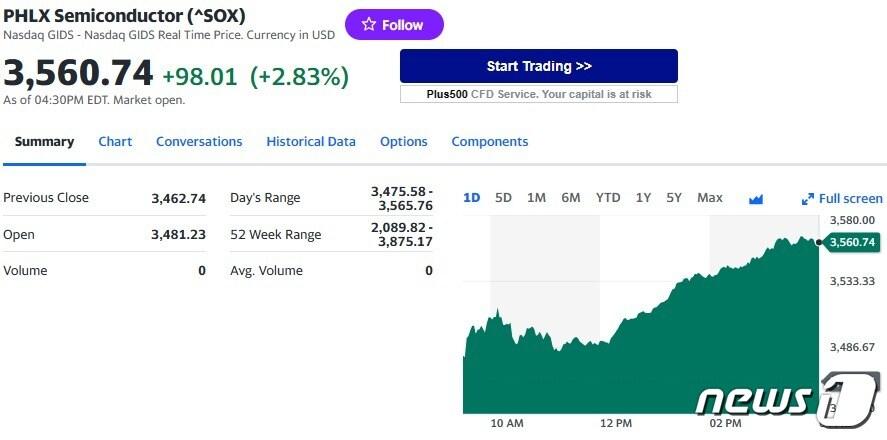Go to the Options tab
Viewport: 887px width, 440px height.
(404, 142)
